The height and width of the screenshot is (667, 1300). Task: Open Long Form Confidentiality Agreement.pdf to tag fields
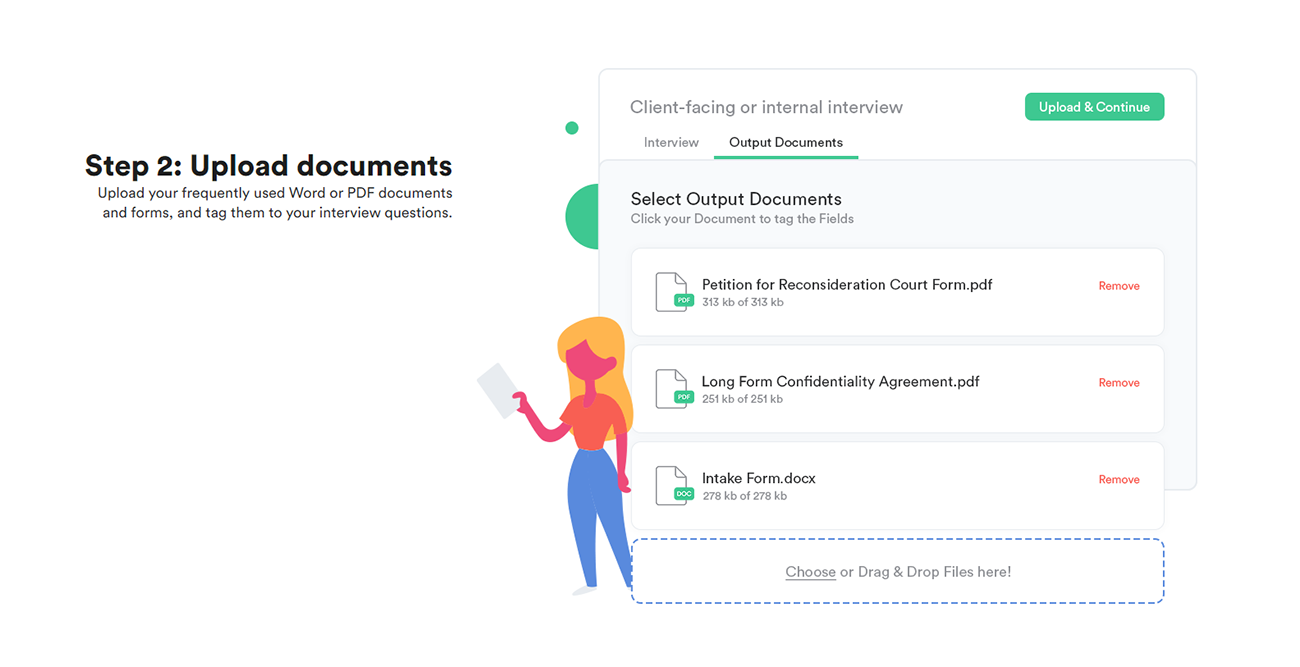840,382
